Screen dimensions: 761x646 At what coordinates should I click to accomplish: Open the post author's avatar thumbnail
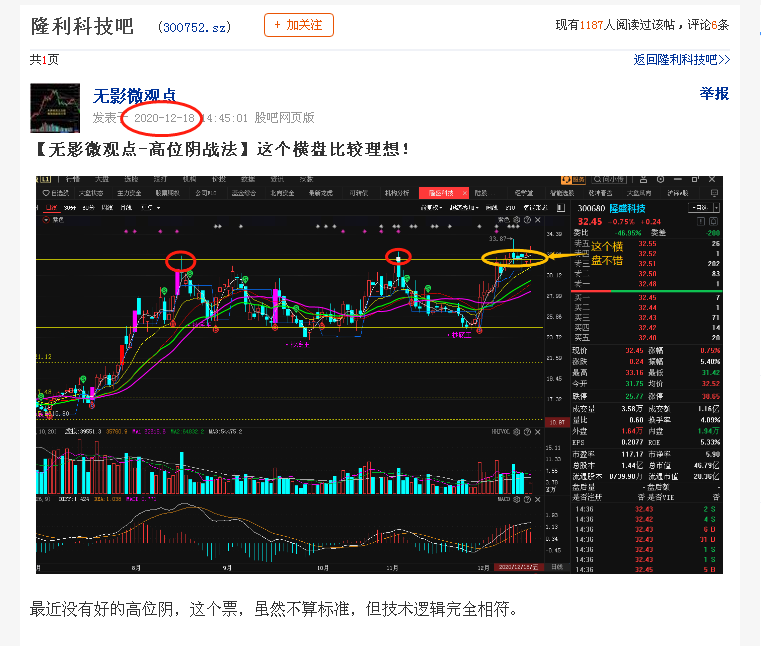(55, 108)
